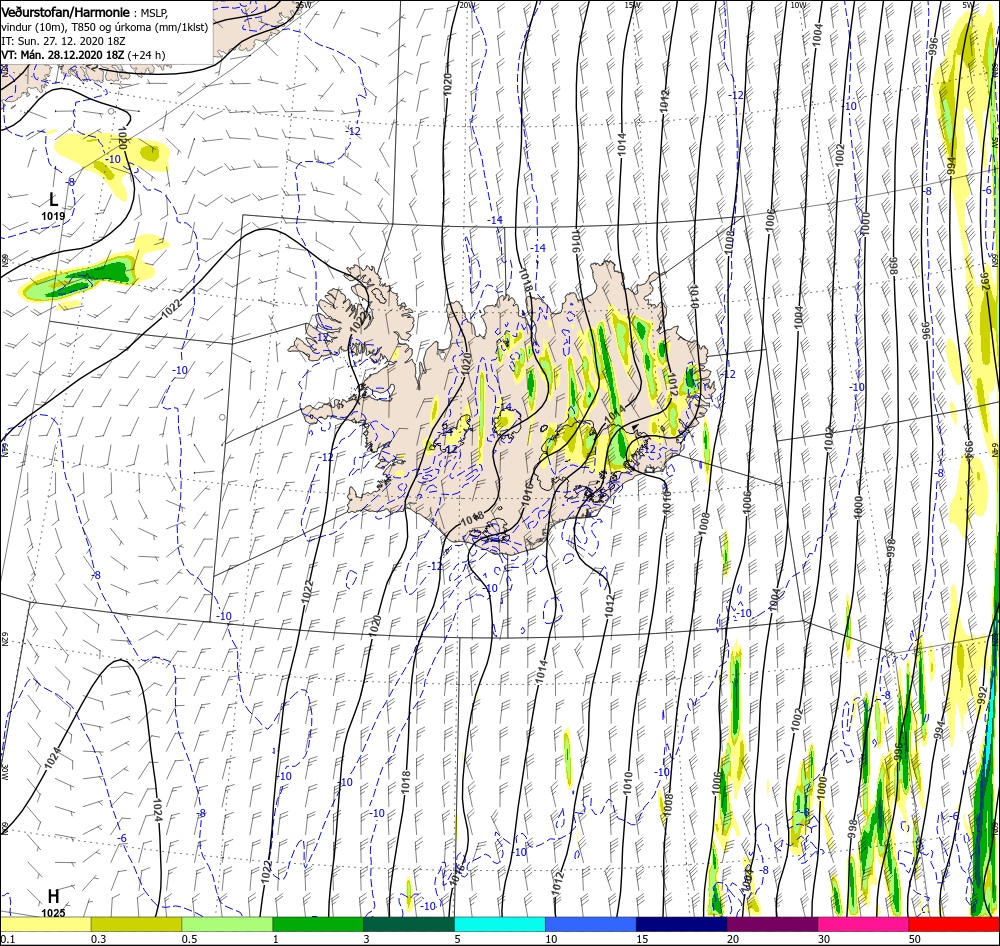Click the '15' legend value label

pos(642,939)
